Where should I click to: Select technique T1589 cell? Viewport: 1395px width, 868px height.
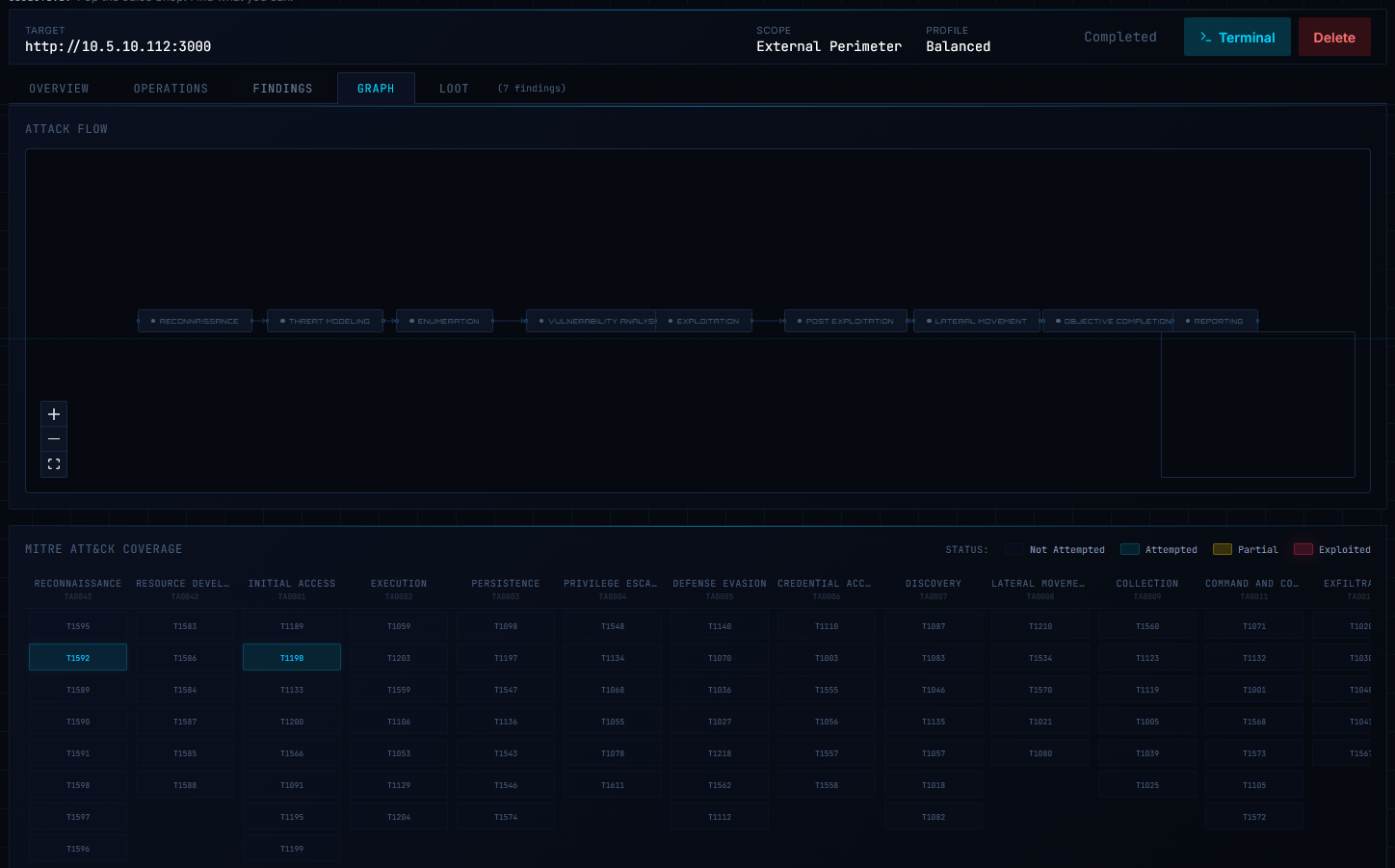coord(78,689)
